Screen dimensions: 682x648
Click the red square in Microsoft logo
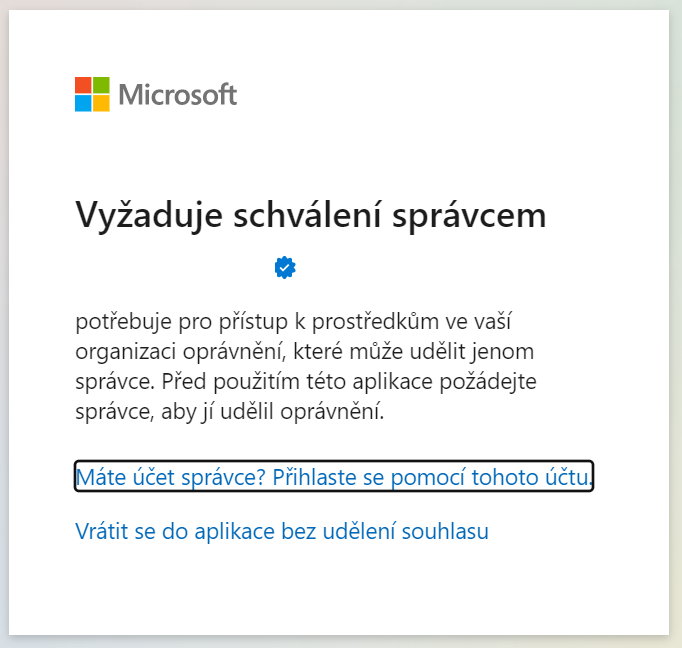point(83,85)
